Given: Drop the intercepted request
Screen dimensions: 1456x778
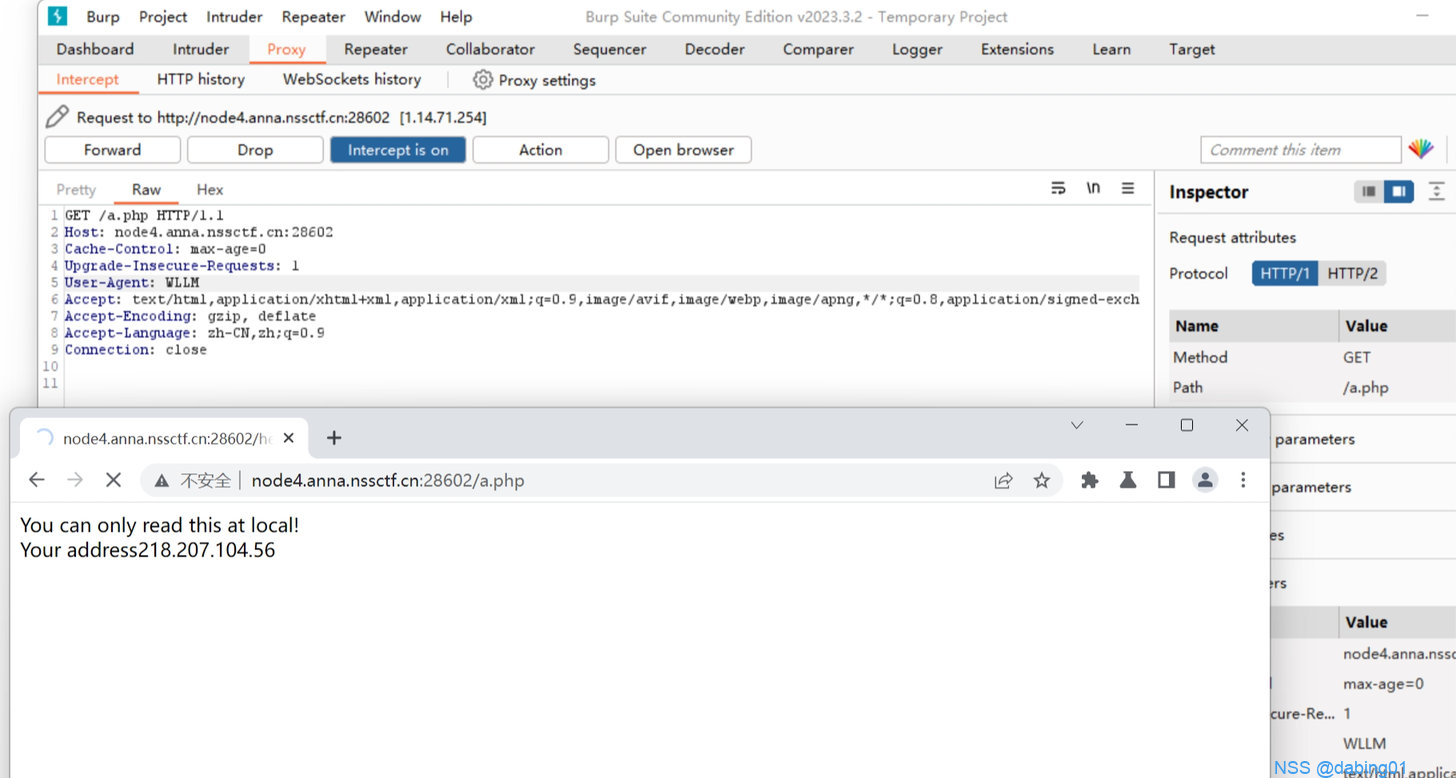Looking at the screenshot, I should [255, 150].
